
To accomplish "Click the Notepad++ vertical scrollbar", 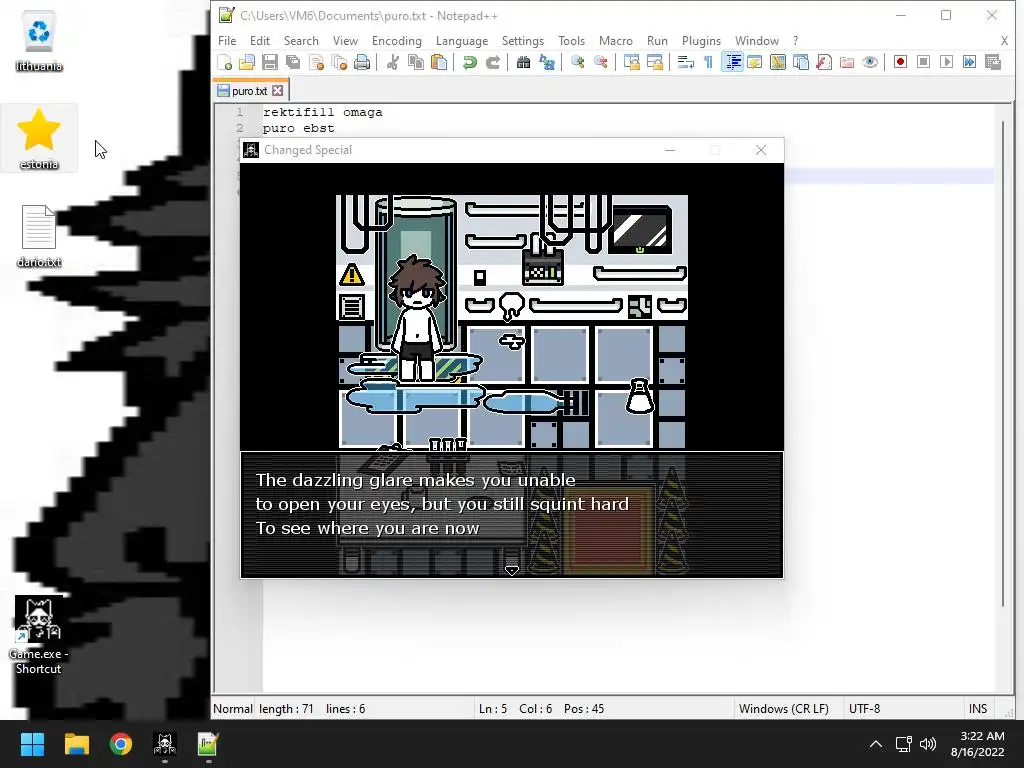I will [1004, 363].
